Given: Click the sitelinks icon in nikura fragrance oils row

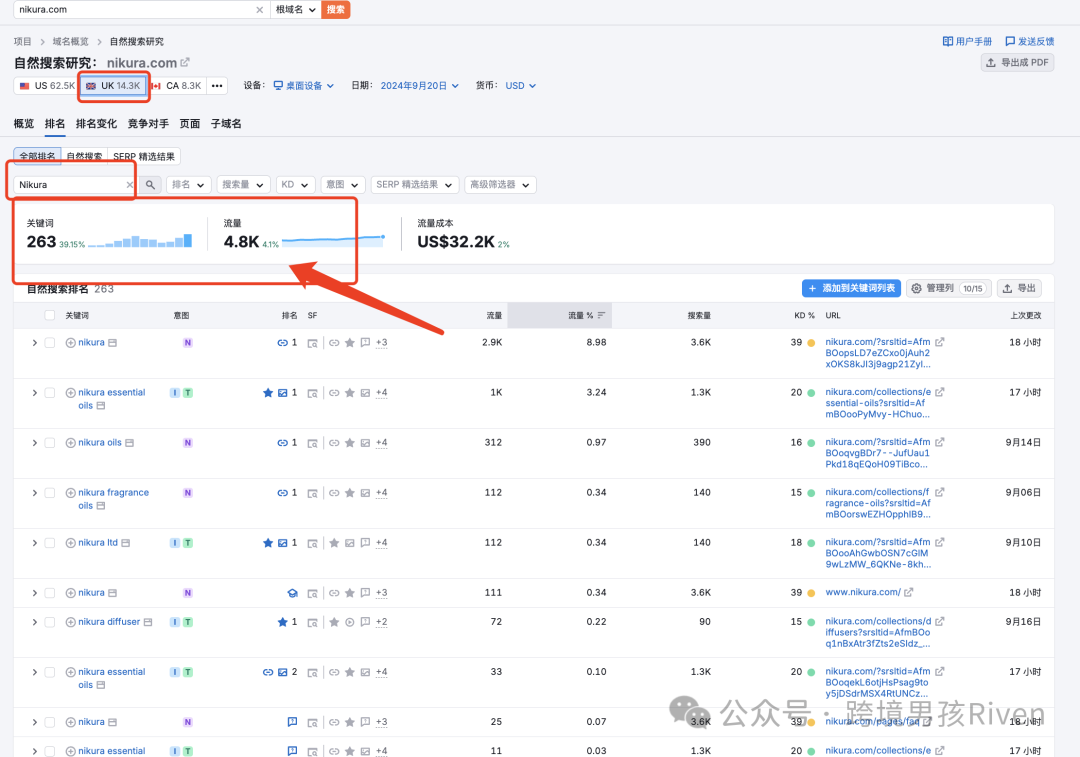Looking at the screenshot, I should tap(282, 493).
